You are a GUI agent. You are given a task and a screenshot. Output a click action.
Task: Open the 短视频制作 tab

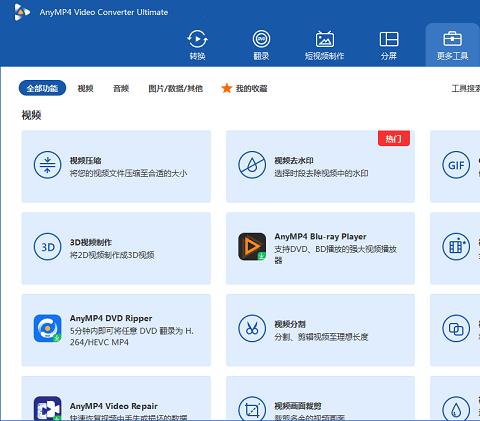tap(324, 45)
